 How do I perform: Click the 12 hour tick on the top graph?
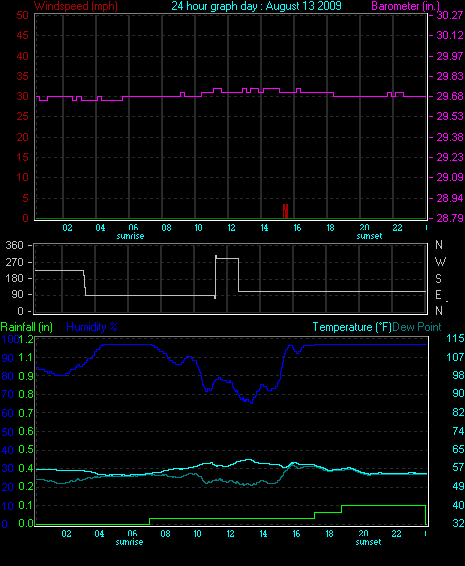point(231,228)
